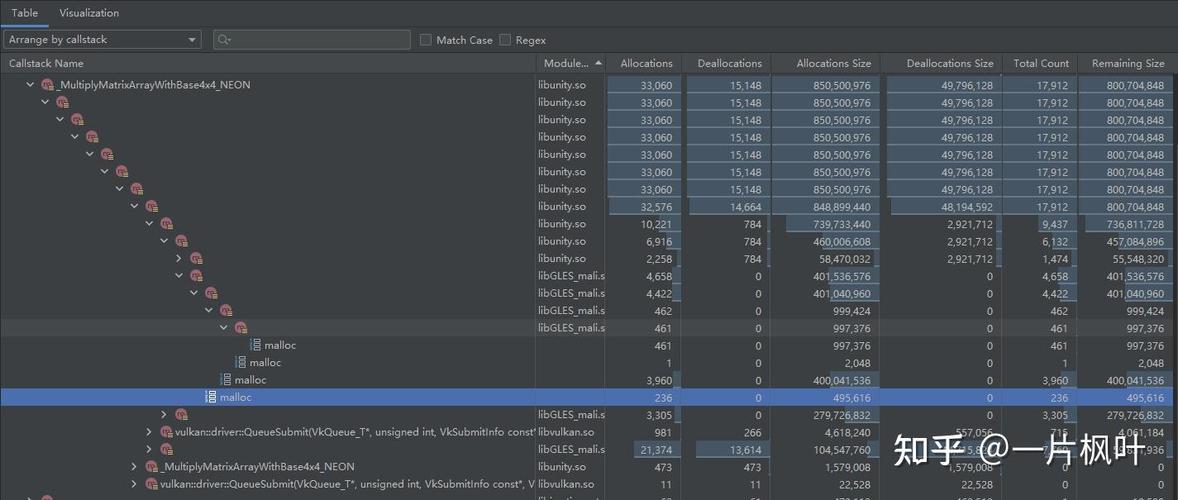Screen dimensions: 1178x500
Task: Click the search filter input field
Action: tap(312, 40)
